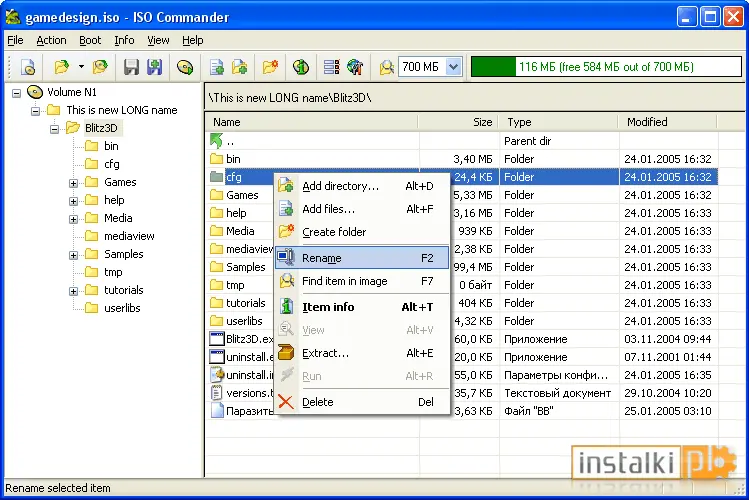Choose Item info from context menu
The image size is (749, 500).
tap(362, 307)
